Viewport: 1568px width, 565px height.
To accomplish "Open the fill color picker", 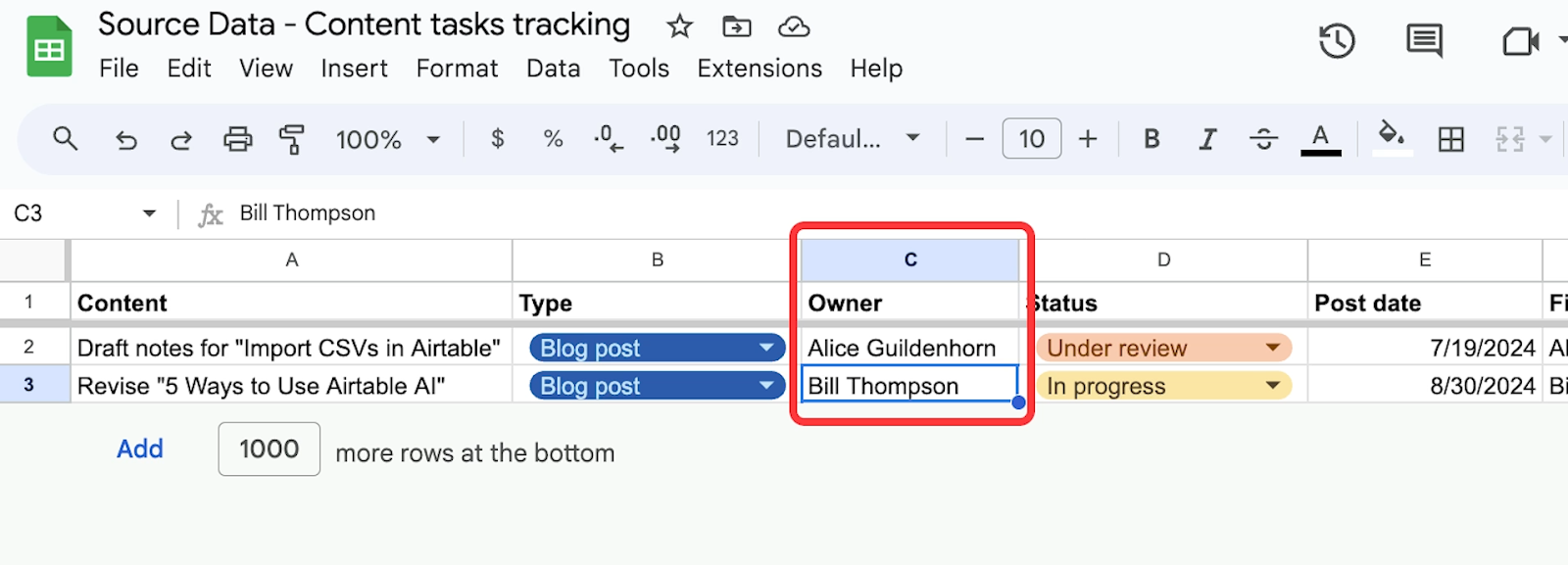I will point(1391,137).
